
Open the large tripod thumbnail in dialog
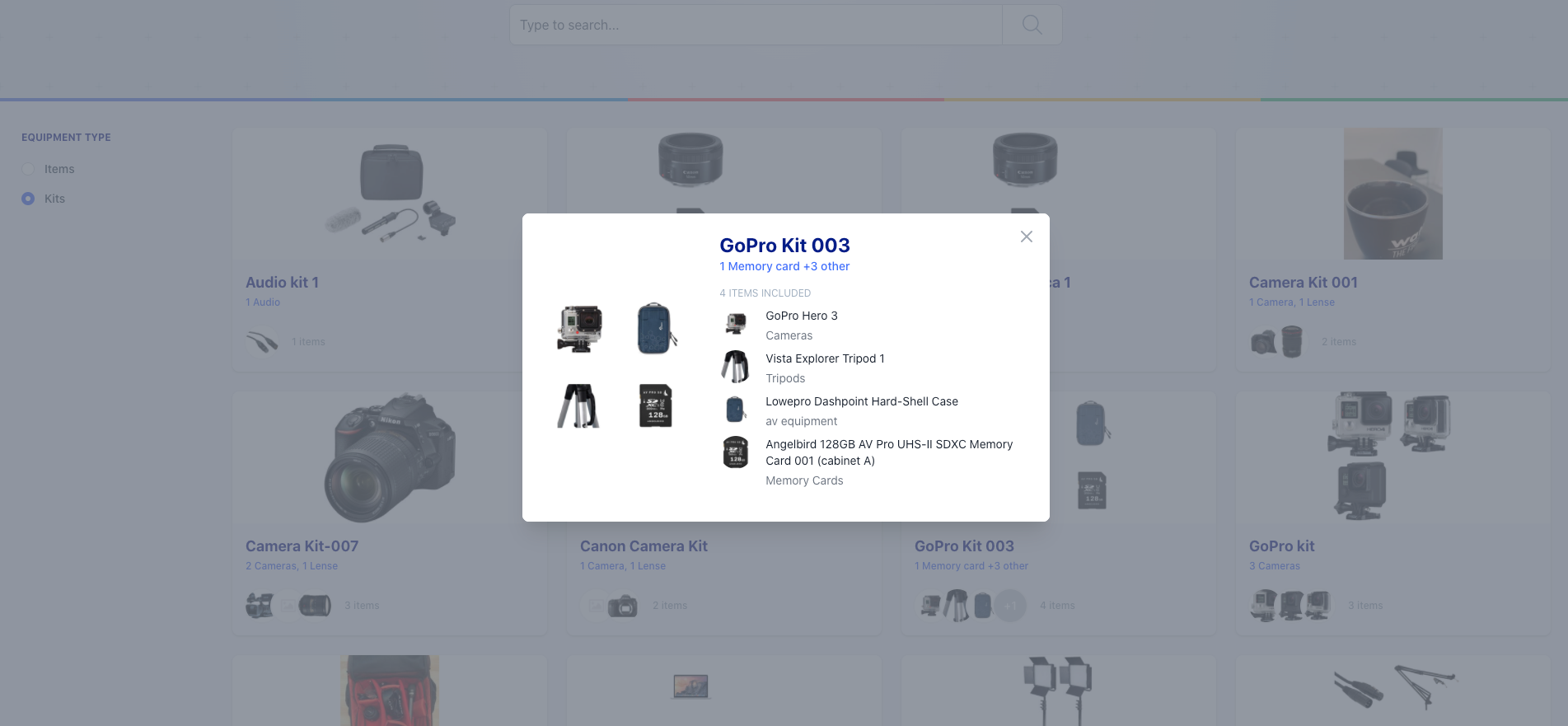pyautogui.click(x=578, y=405)
